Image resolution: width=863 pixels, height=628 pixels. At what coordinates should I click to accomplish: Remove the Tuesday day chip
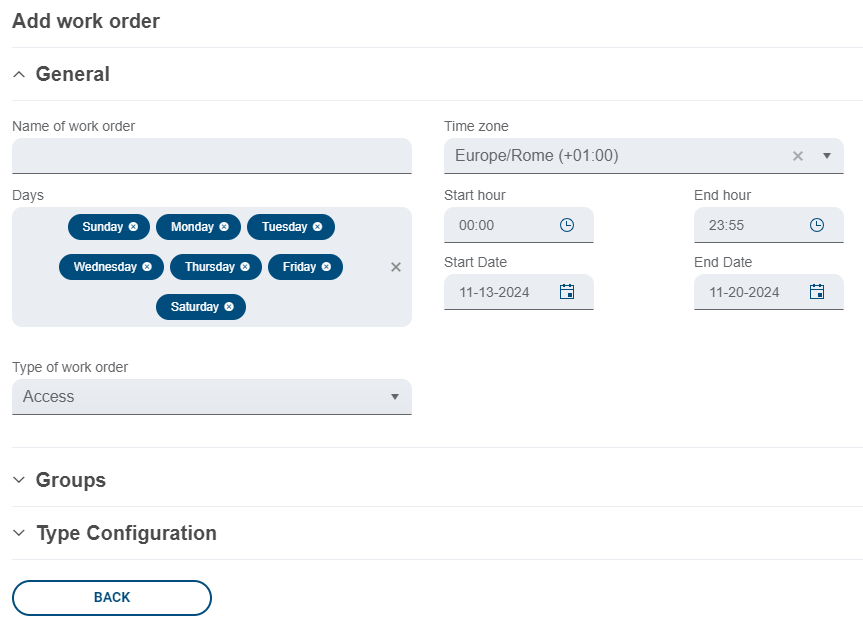[x=317, y=227]
